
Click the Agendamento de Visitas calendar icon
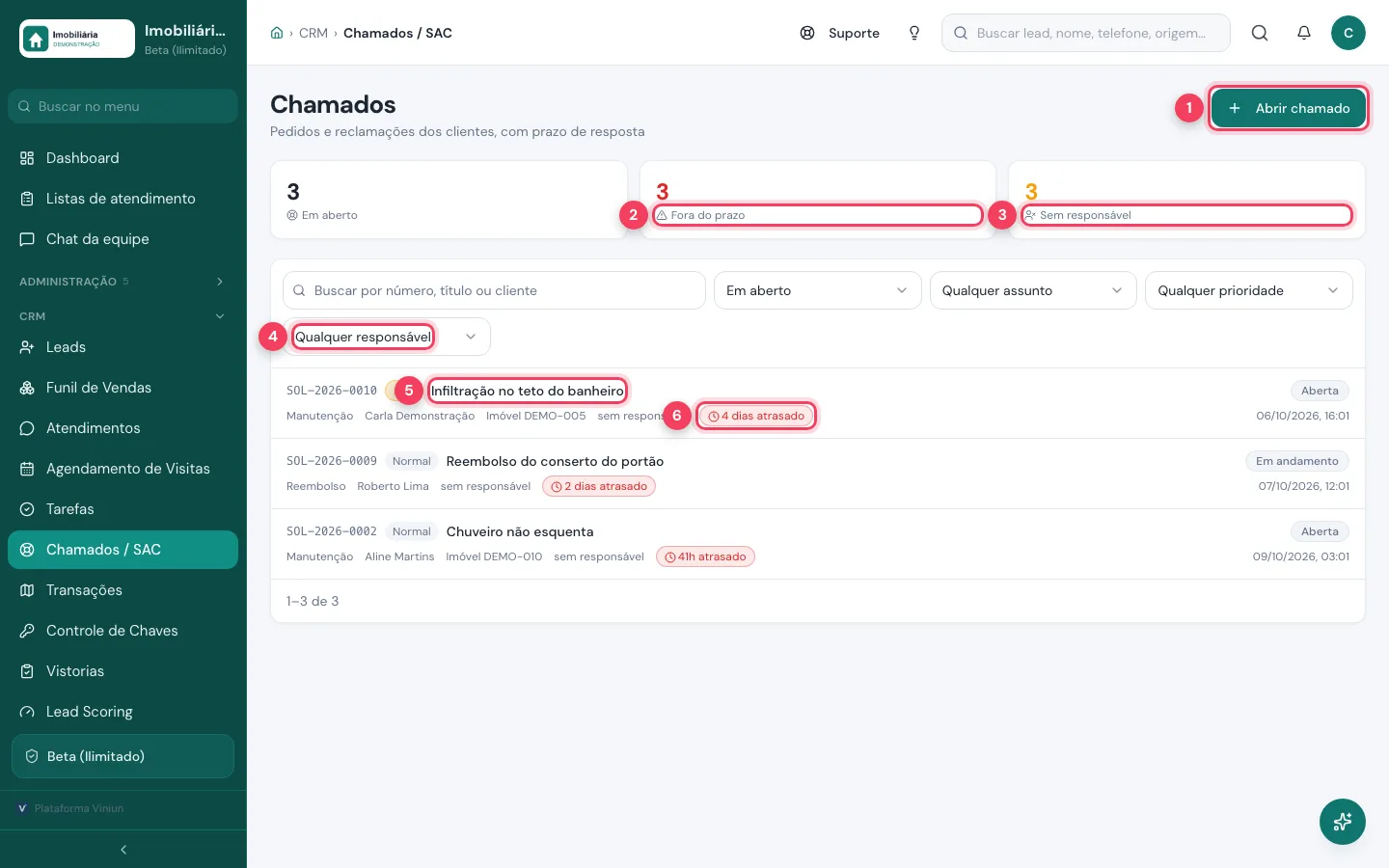click(27, 469)
